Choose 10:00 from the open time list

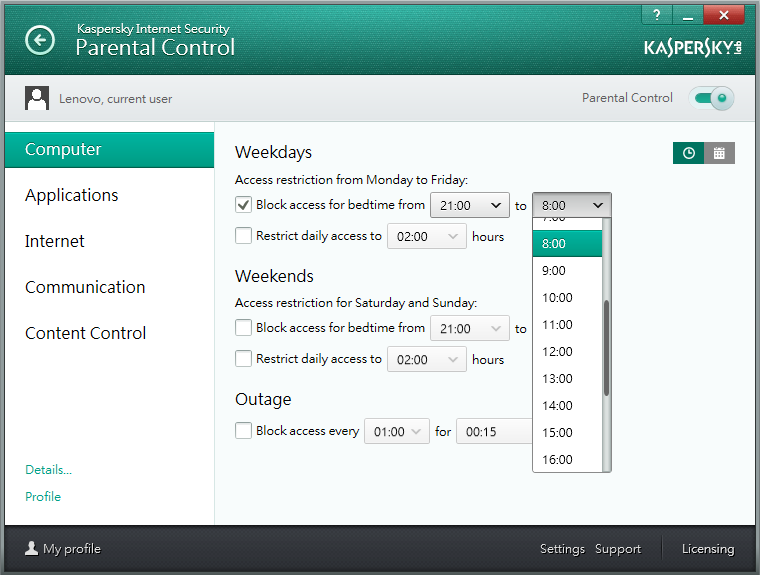click(557, 298)
